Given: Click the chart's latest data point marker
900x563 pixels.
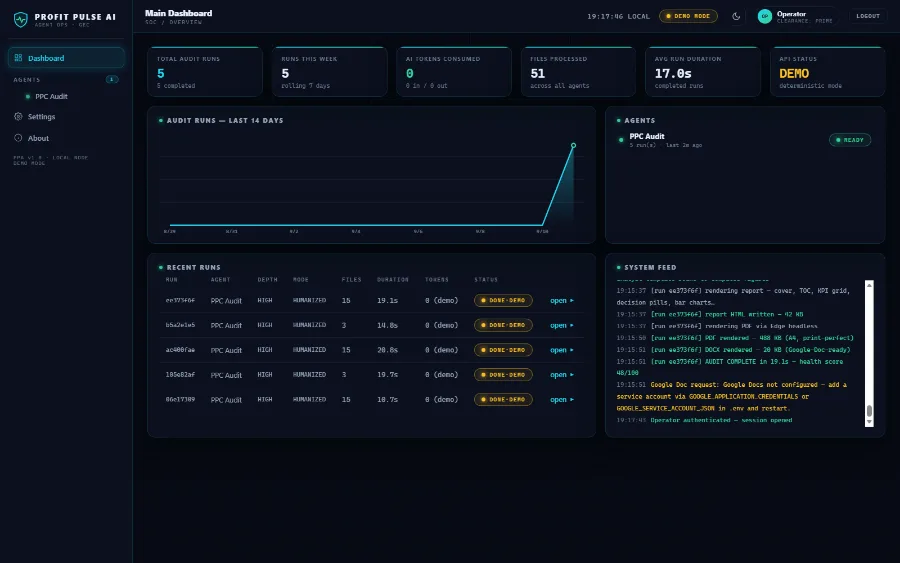Looking at the screenshot, I should pyautogui.click(x=573, y=146).
